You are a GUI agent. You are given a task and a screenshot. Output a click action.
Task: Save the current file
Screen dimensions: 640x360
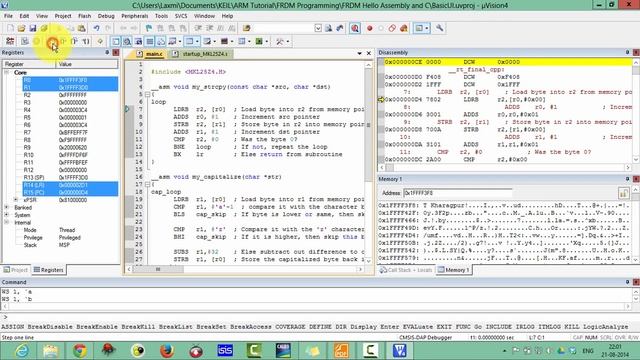click(x=33, y=28)
